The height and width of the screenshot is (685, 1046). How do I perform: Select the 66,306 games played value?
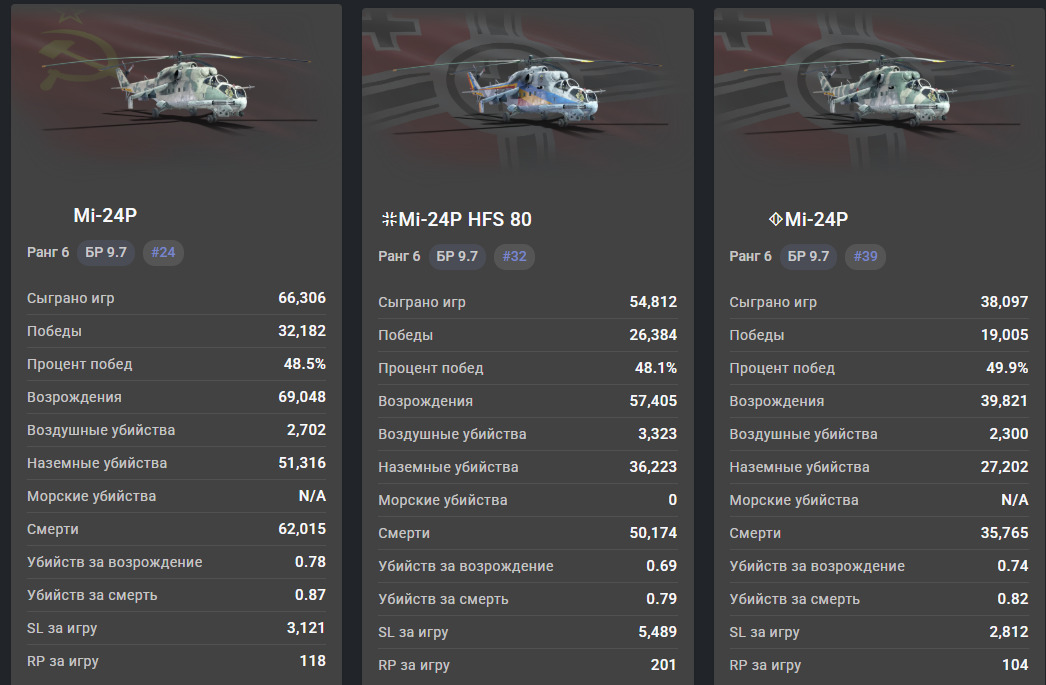(302, 298)
